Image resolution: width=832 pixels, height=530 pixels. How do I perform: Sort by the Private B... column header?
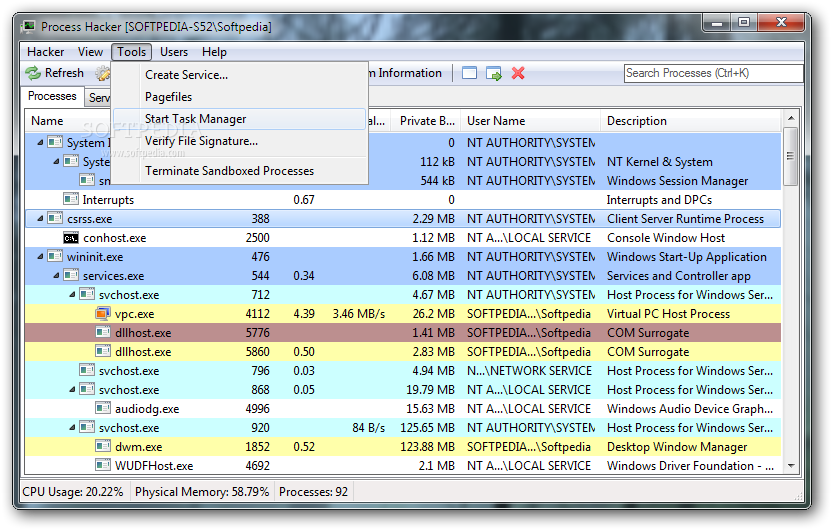(x=426, y=121)
